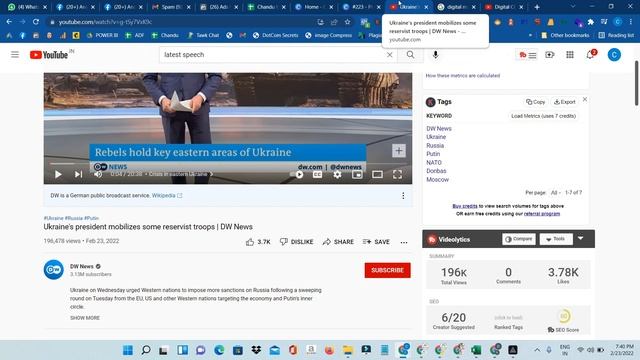This screenshot has width=640, height=360.
Task: Click the video progress bar
Action: [228, 163]
